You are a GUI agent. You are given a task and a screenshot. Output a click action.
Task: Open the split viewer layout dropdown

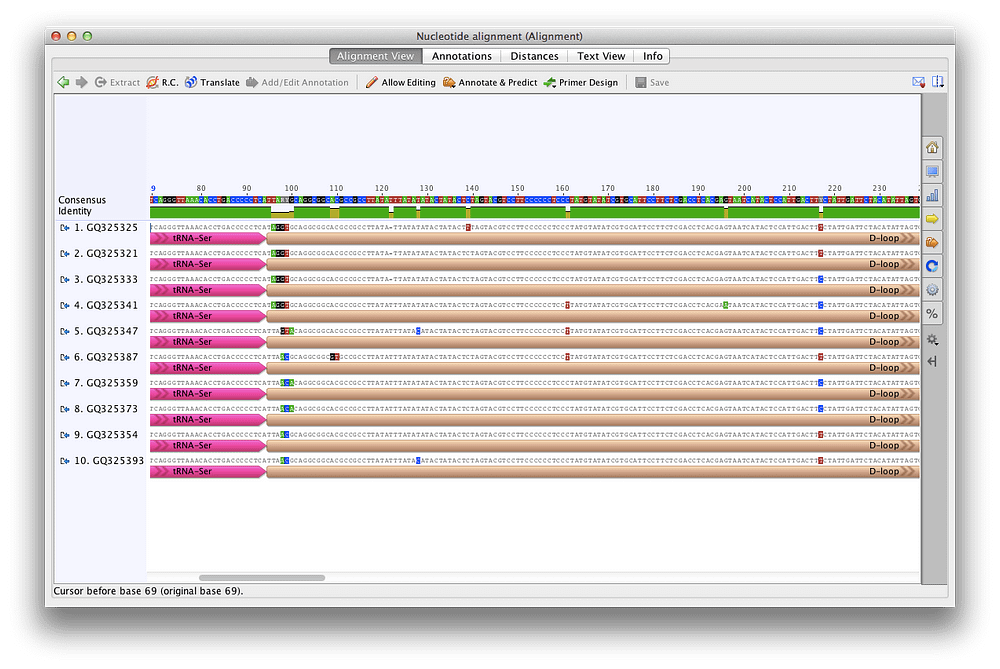click(x=938, y=82)
